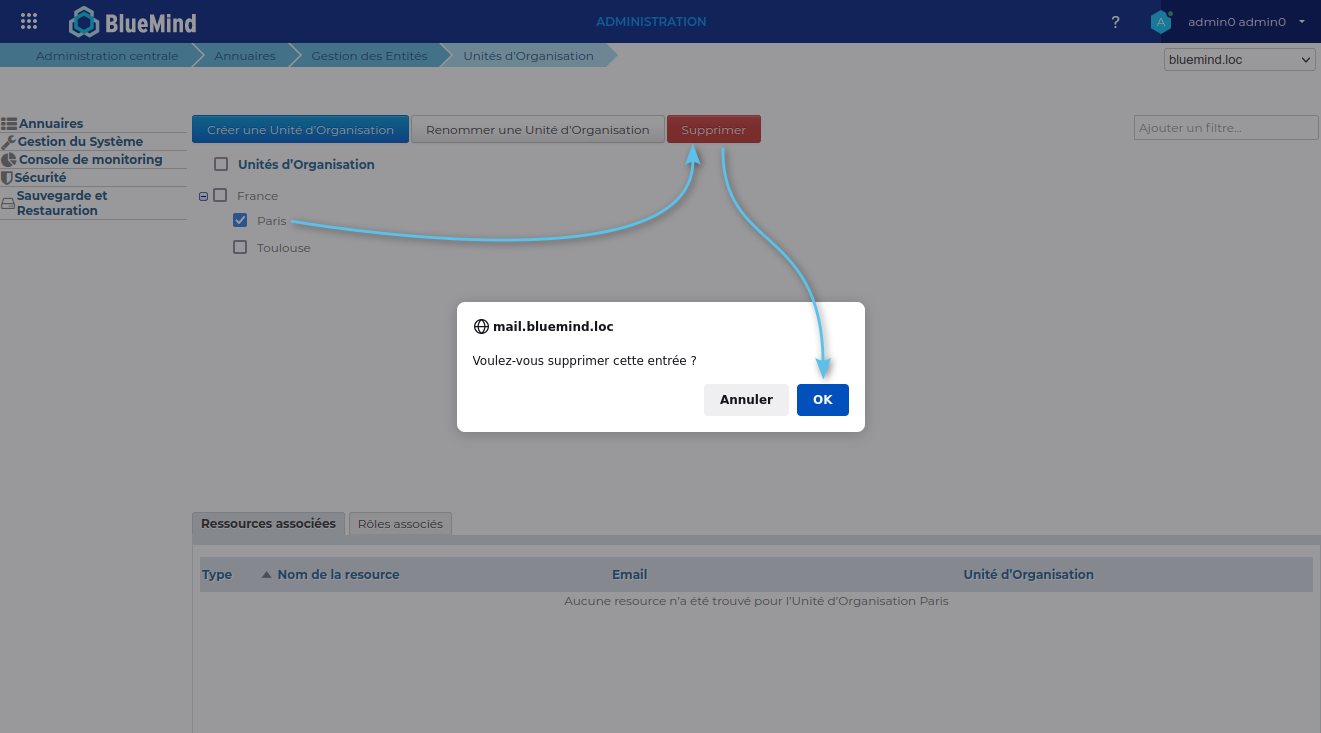The width and height of the screenshot is (1321, 733).
Task: Confirm deletion with the OK button
Action: click(x=822, y=400)
